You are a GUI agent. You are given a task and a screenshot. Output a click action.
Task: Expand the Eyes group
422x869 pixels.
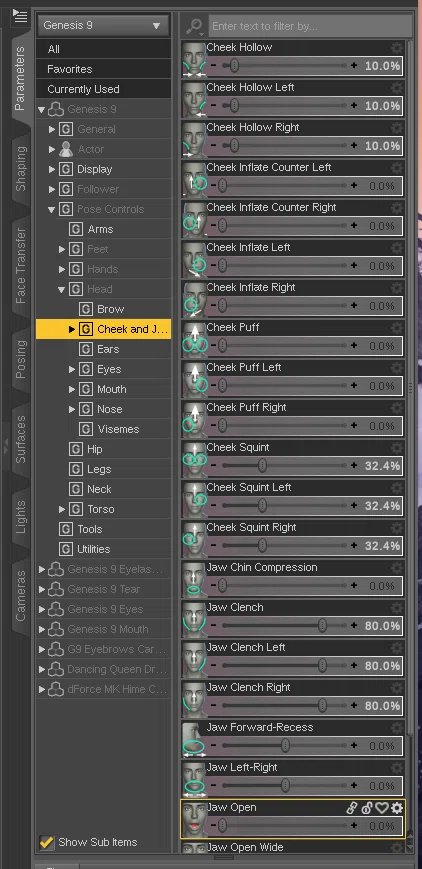tap(72, 369)
